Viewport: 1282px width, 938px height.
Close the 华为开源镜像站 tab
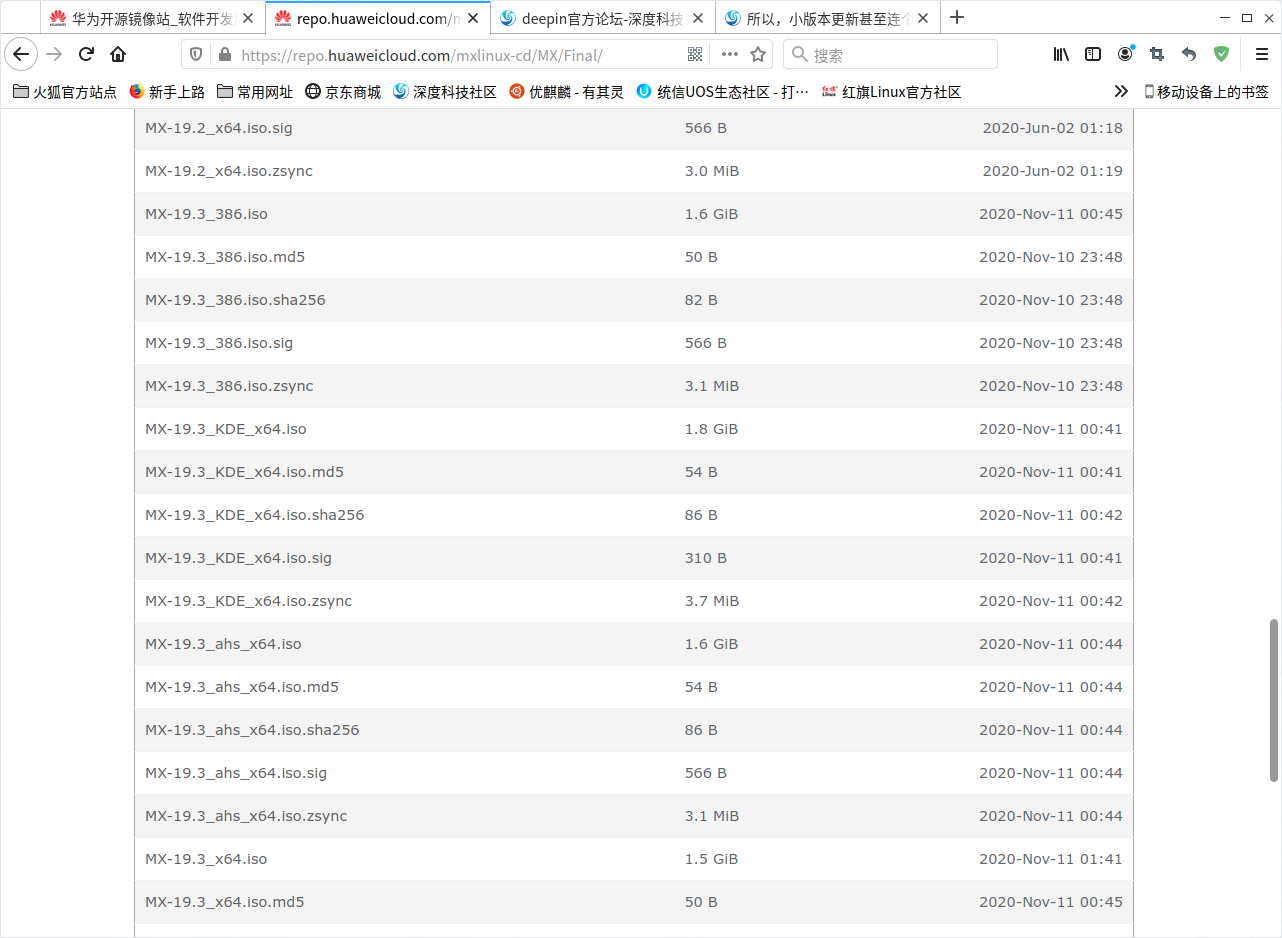(247, 18)
